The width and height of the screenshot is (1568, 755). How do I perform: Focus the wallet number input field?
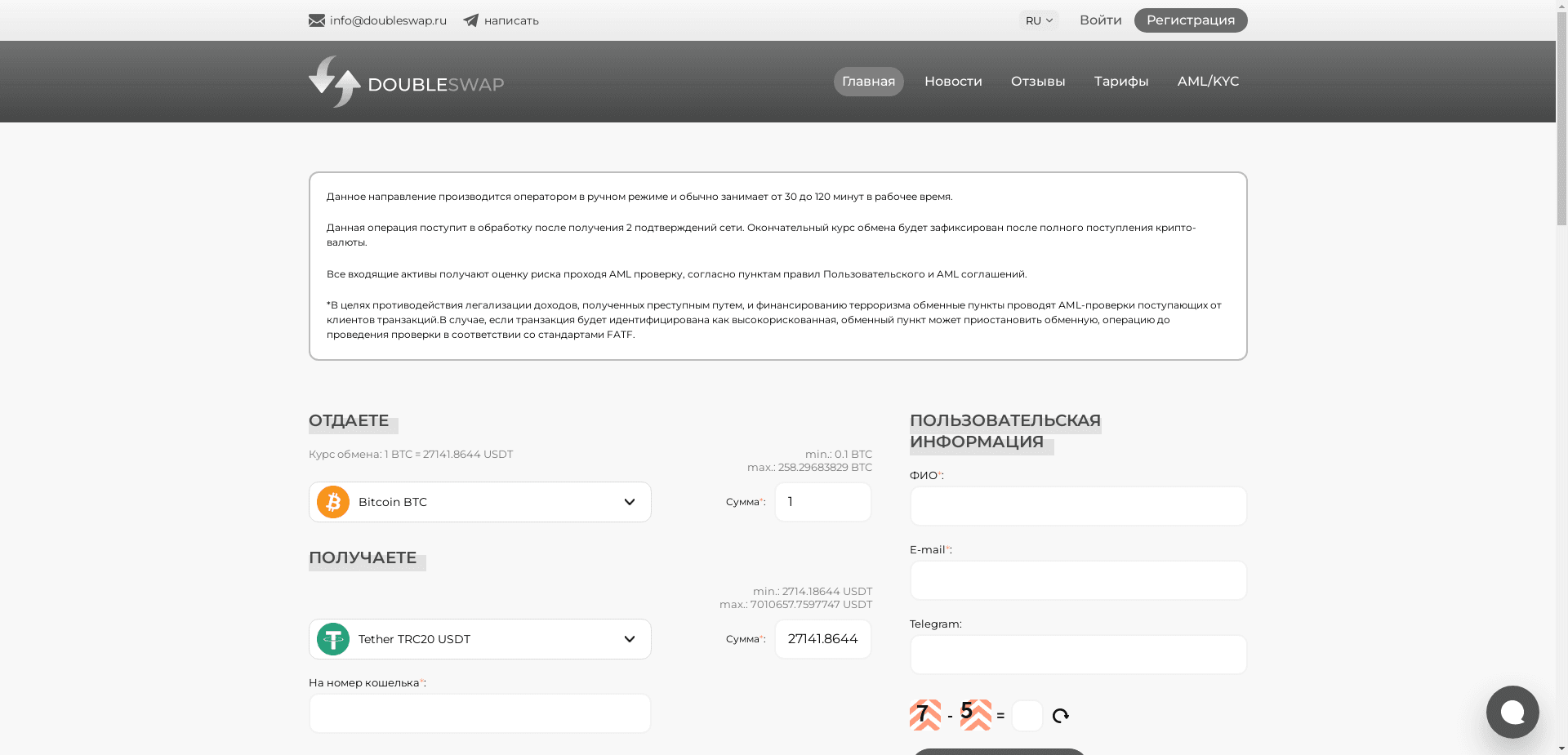[x=479, y=713]
